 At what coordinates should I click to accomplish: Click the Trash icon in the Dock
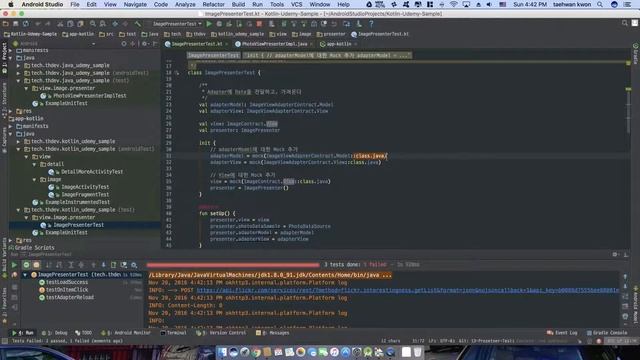coord(418,352)
